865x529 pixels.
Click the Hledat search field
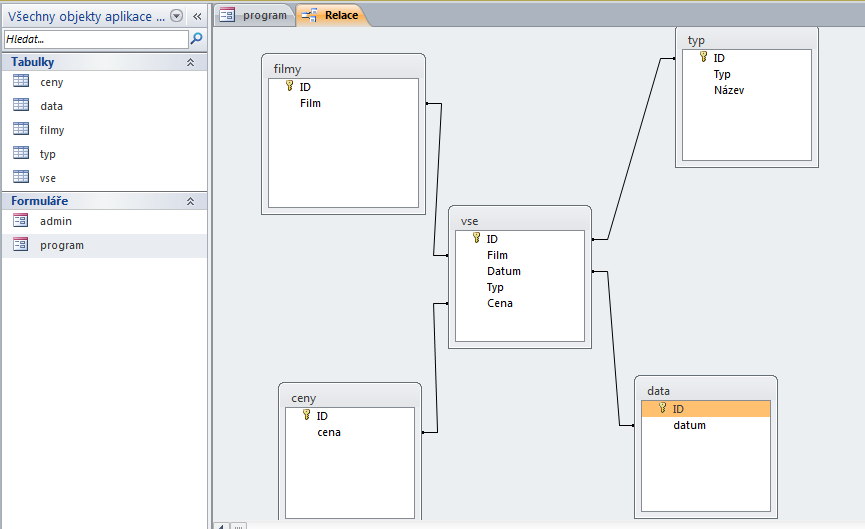(x=95, y=39)
